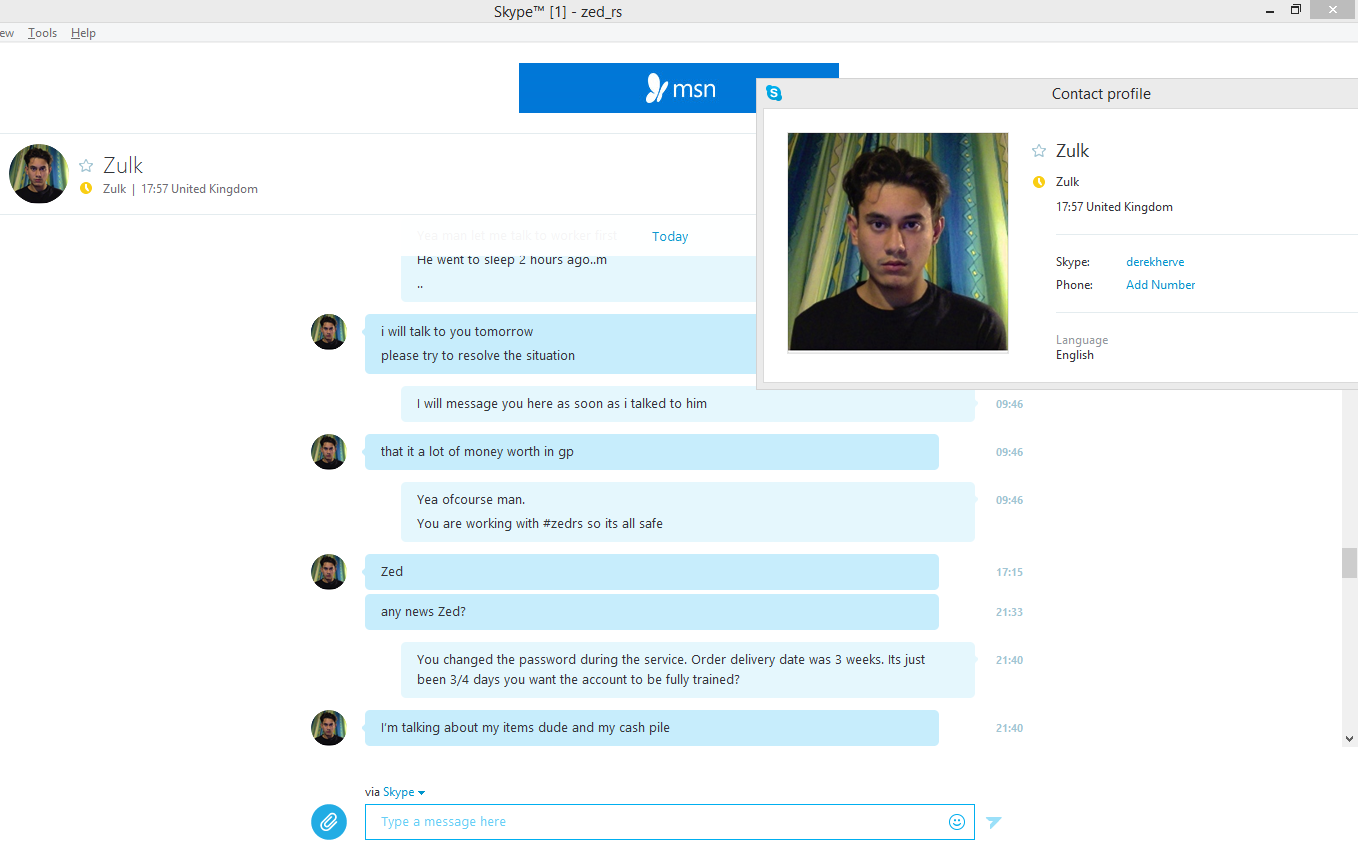The width and height of the screenshot is (1358, 852).
Task: Click the Skype logo in Contact profile title
Action: (774, 93)
